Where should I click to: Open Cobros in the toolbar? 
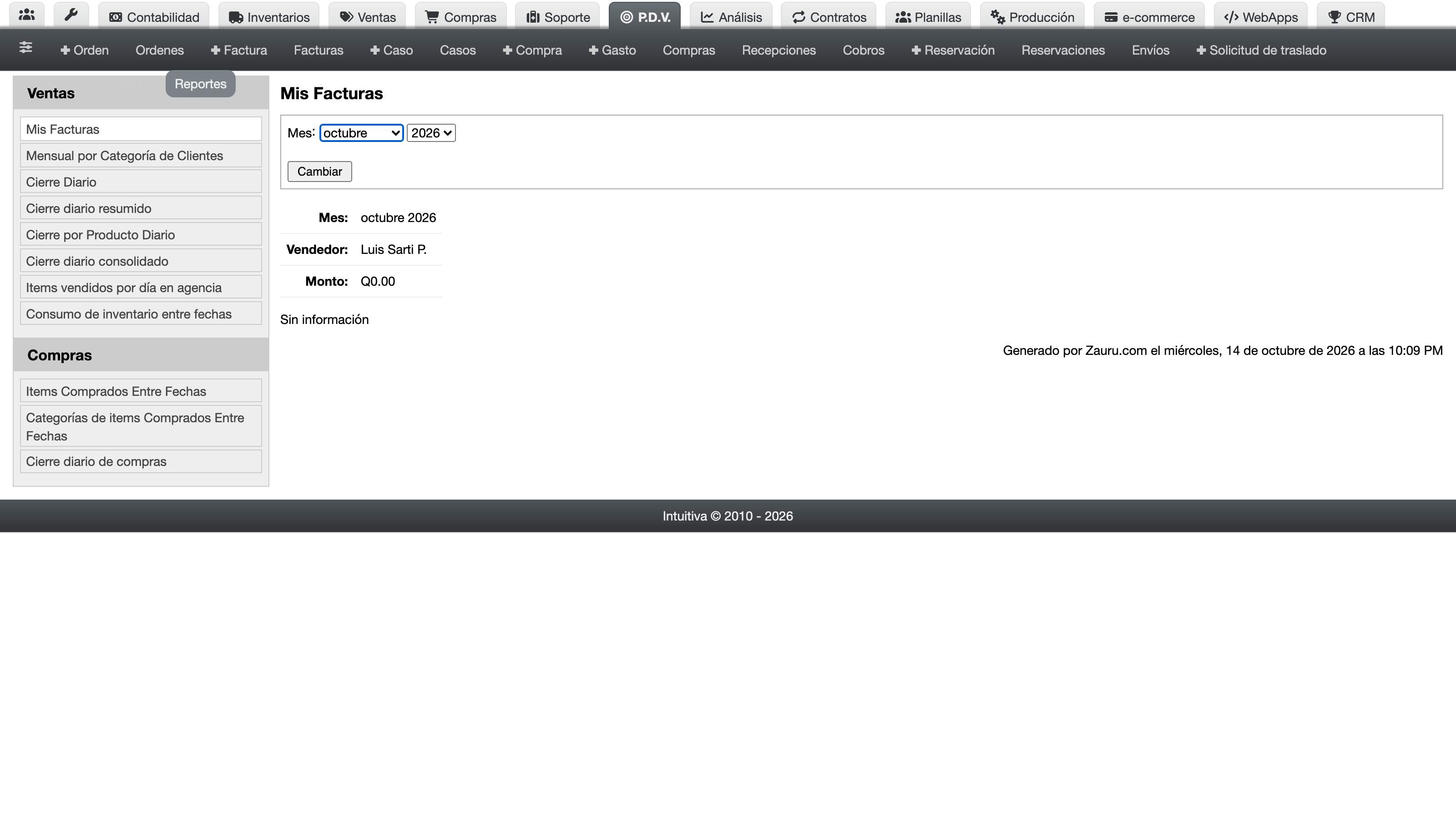coord(863,51)
